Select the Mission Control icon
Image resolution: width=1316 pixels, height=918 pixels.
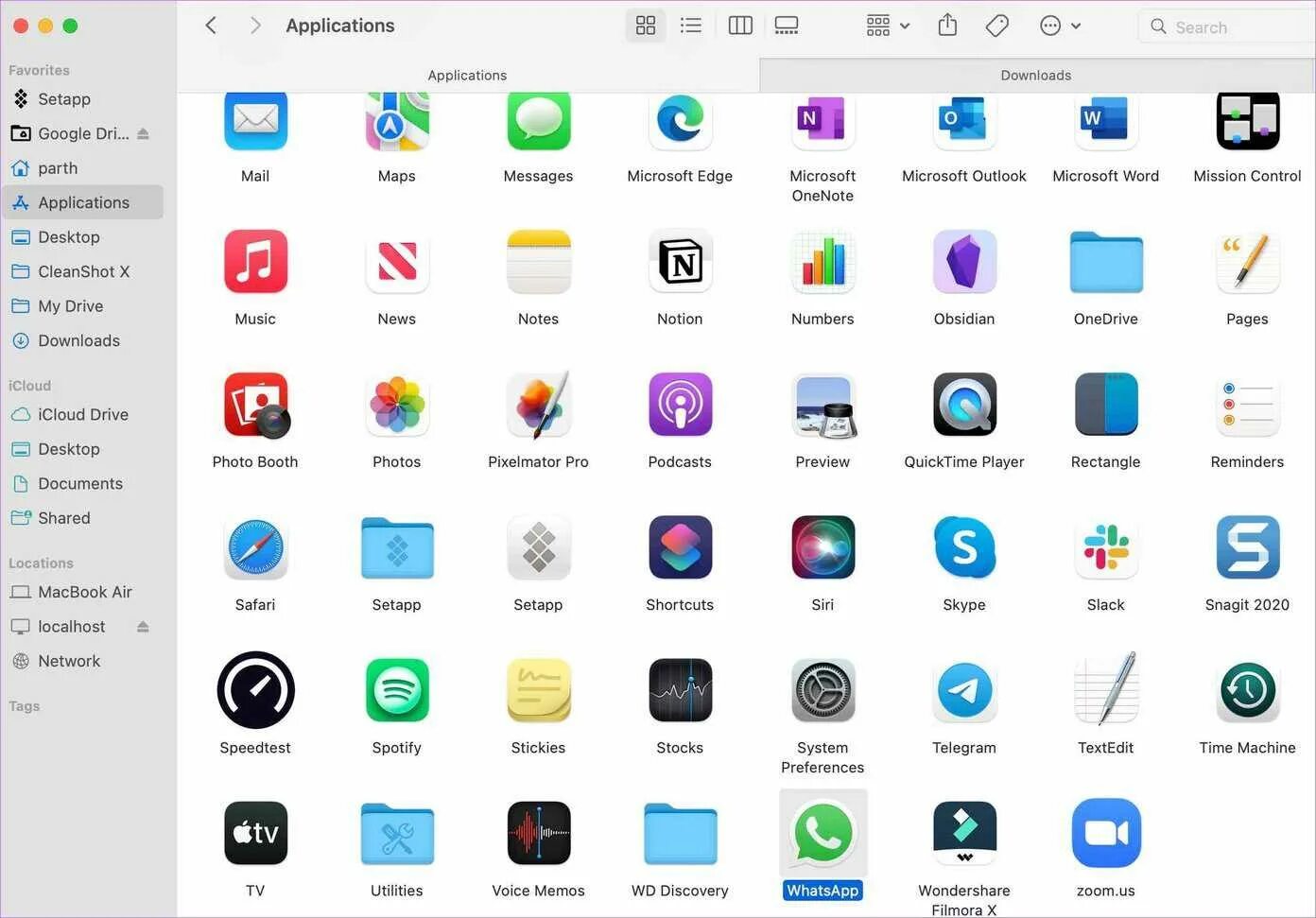1248,121
